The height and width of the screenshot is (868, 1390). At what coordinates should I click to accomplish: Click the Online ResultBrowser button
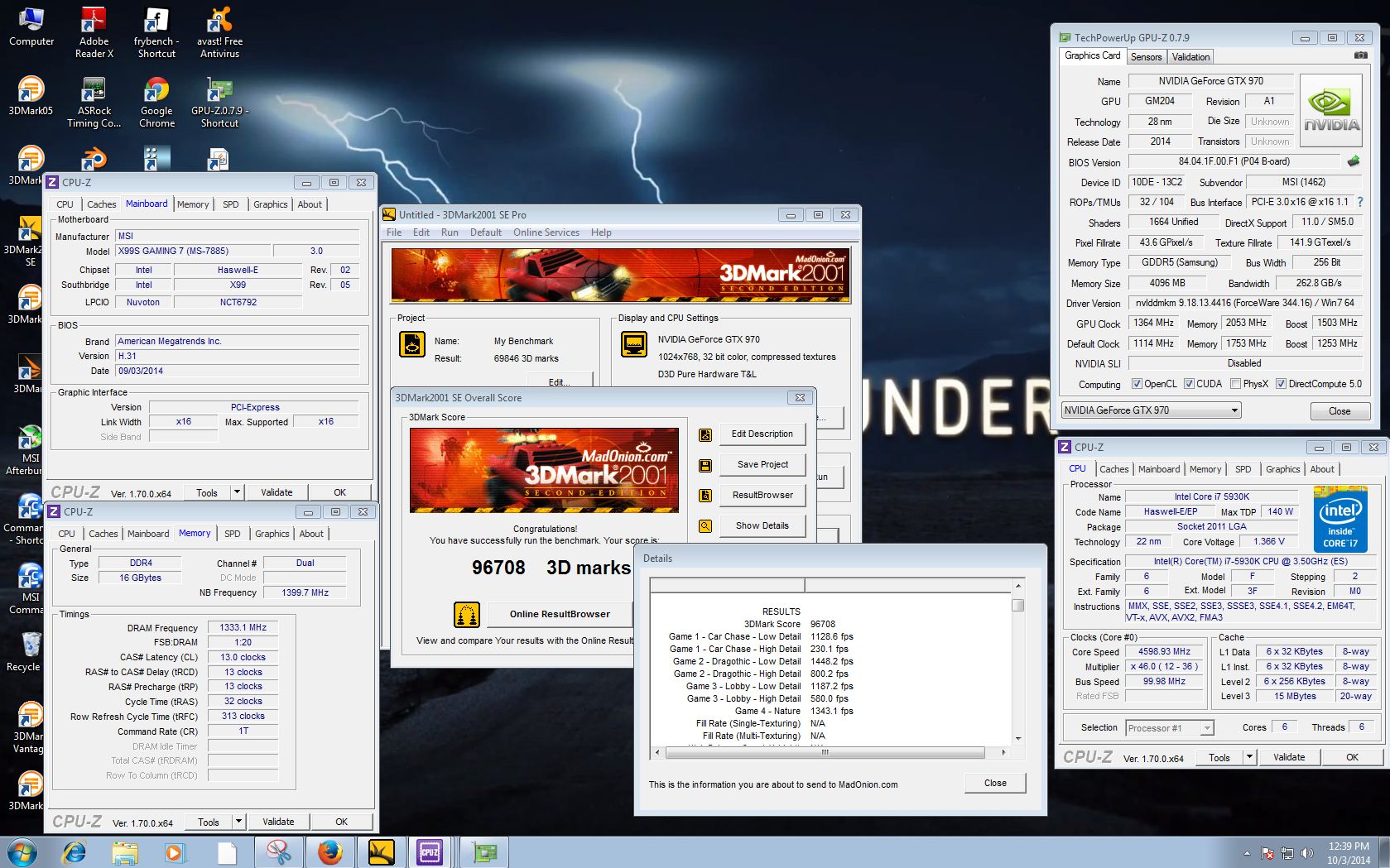pyautogui.click(x=560, y=614)
